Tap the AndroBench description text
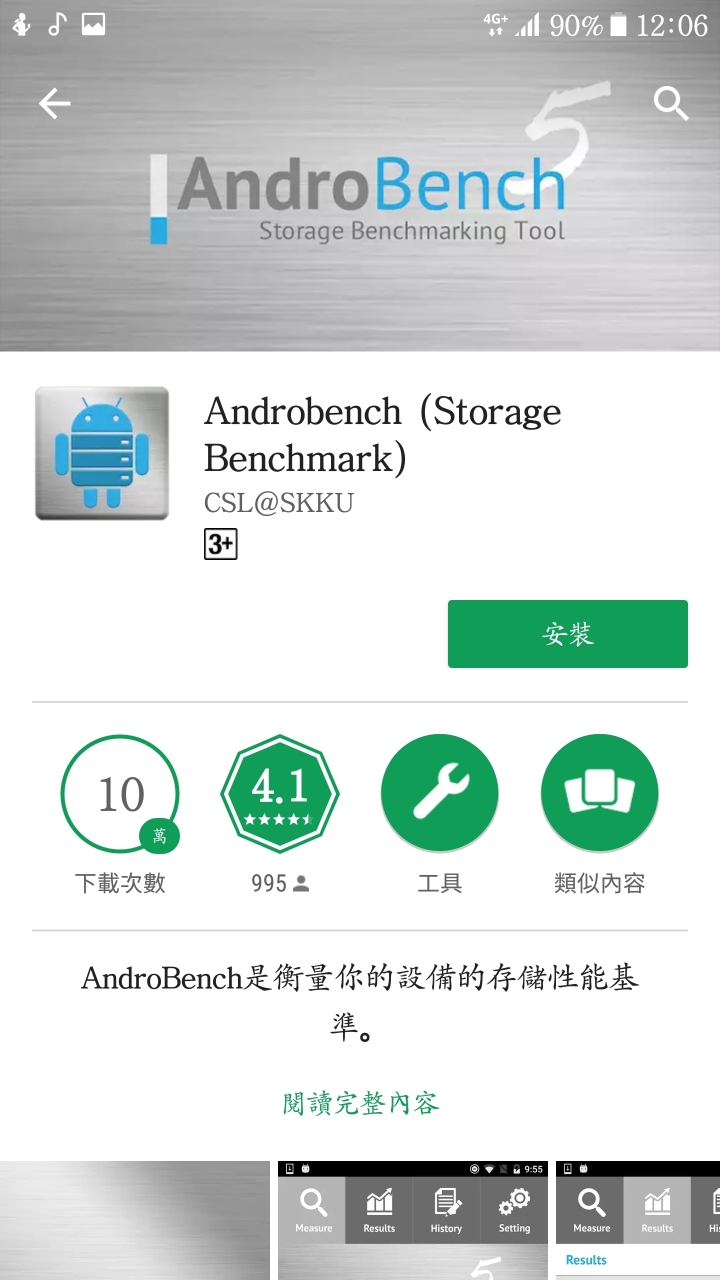 [x=360, y=1002]
